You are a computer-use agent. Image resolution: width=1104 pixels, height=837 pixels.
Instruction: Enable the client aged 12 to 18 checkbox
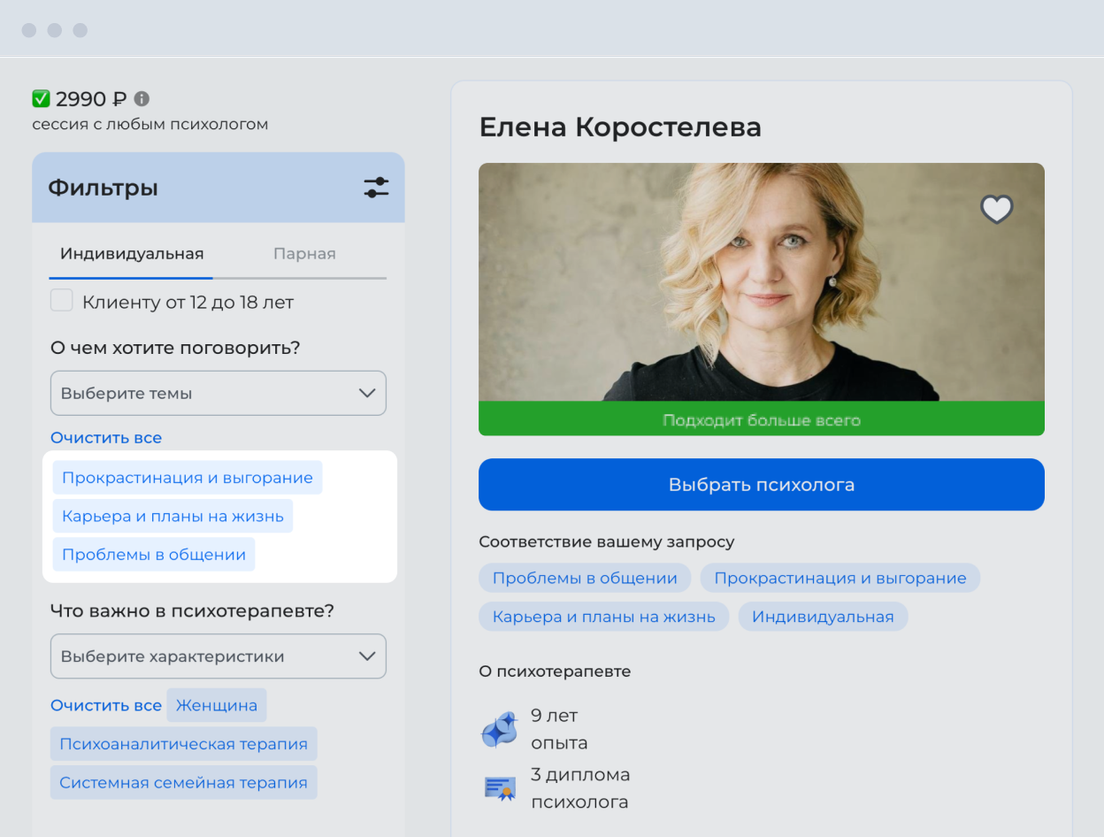62,301
